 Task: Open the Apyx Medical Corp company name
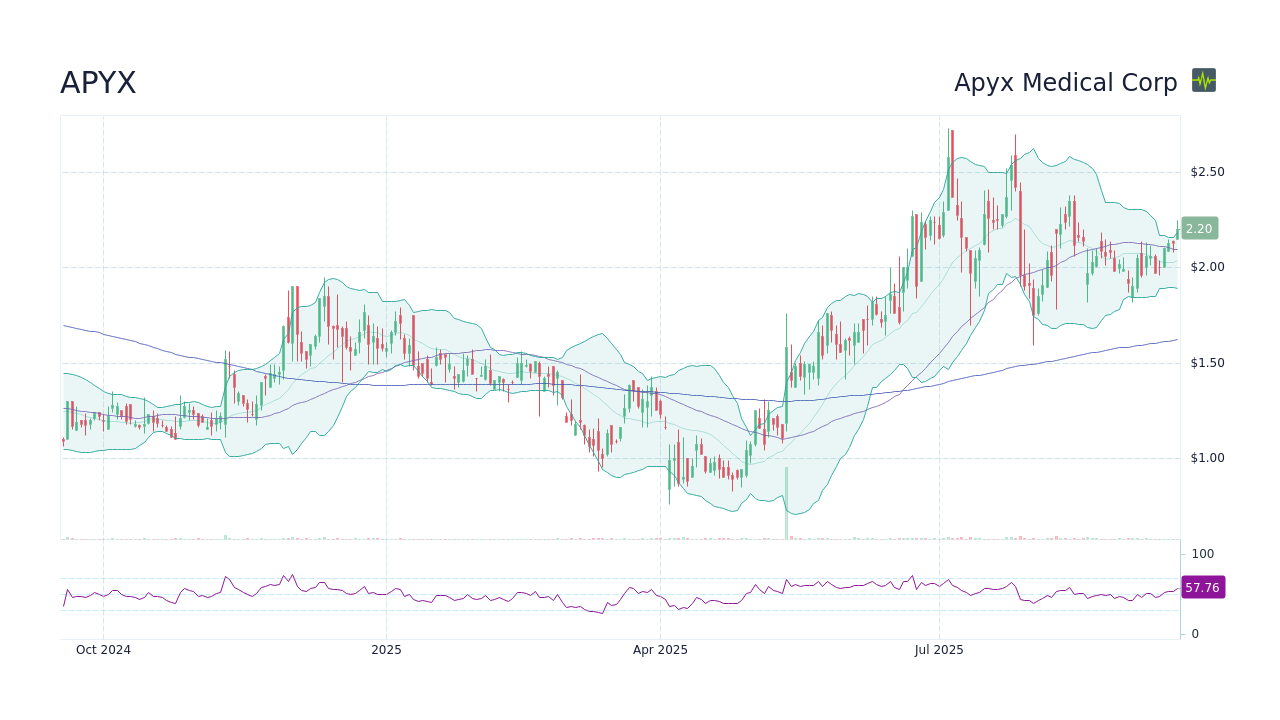(x=1065, y=83)
